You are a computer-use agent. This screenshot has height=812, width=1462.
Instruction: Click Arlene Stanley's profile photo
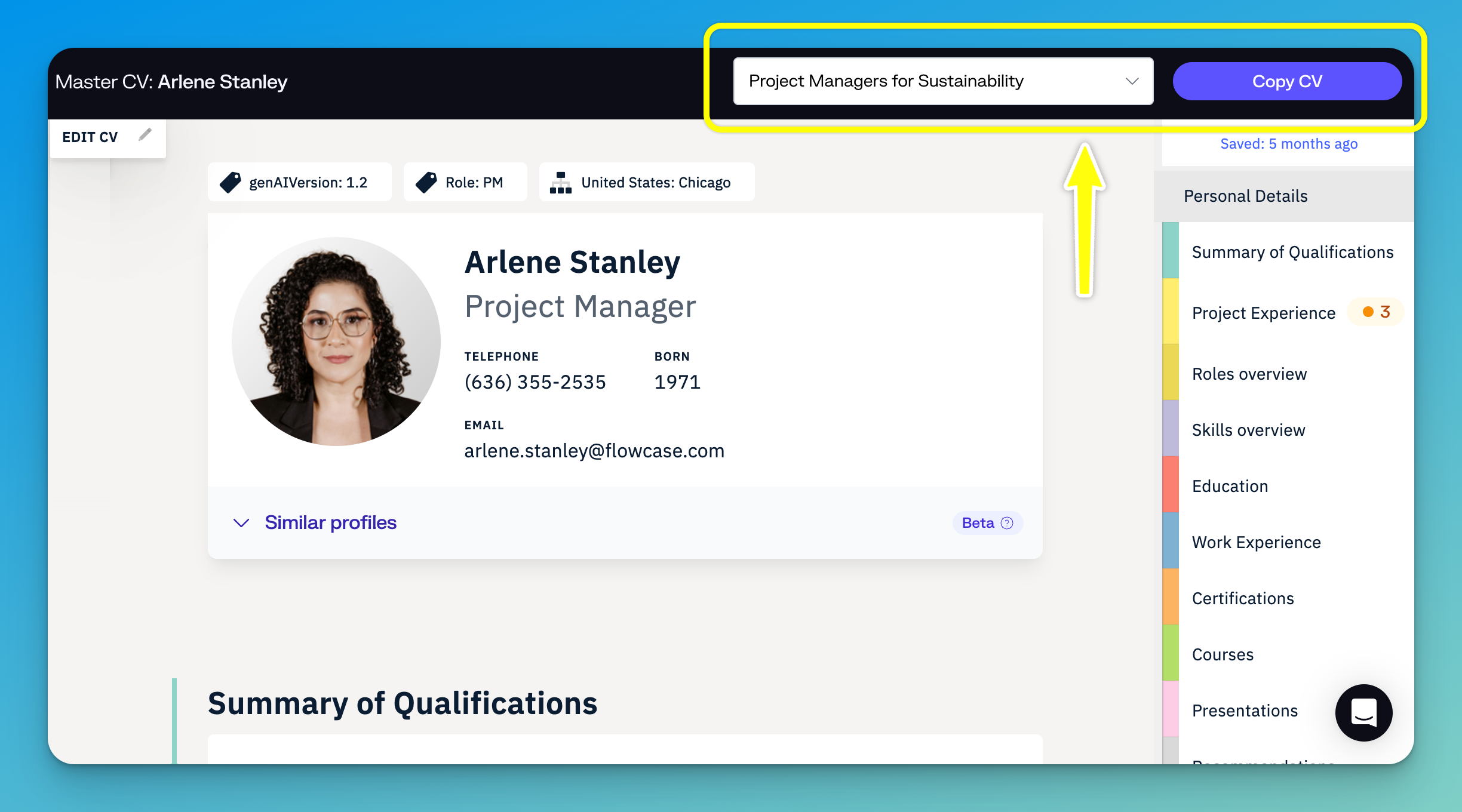[x=336, y=342]
